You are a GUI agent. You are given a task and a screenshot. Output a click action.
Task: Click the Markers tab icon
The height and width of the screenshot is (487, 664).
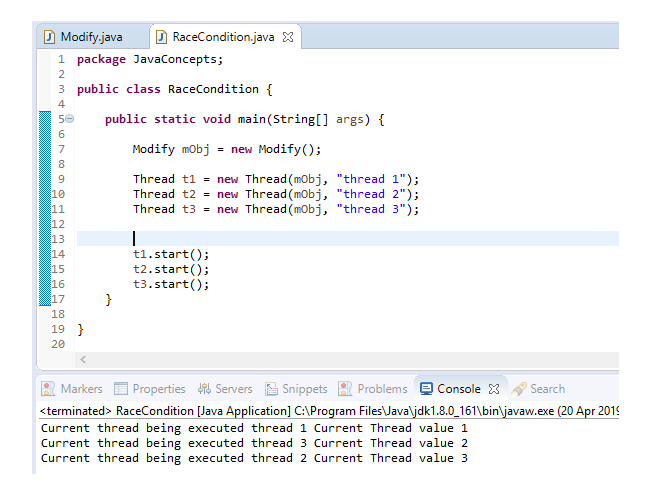click(48, 389)
